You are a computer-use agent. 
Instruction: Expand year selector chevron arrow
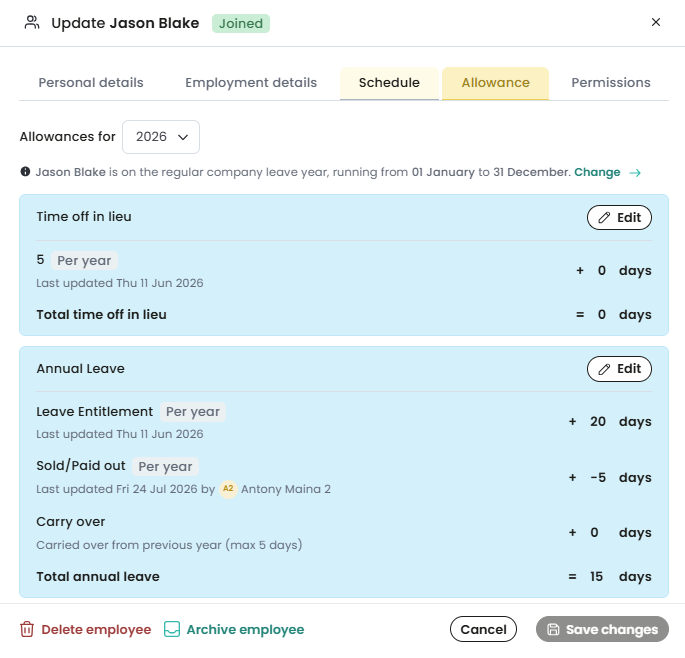[183, 137]
